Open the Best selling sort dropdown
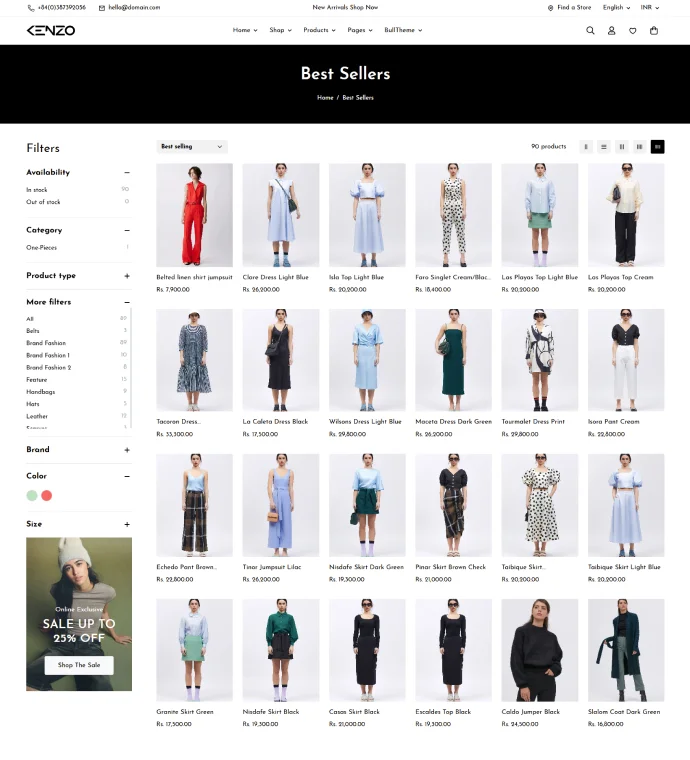 (192, 146)
